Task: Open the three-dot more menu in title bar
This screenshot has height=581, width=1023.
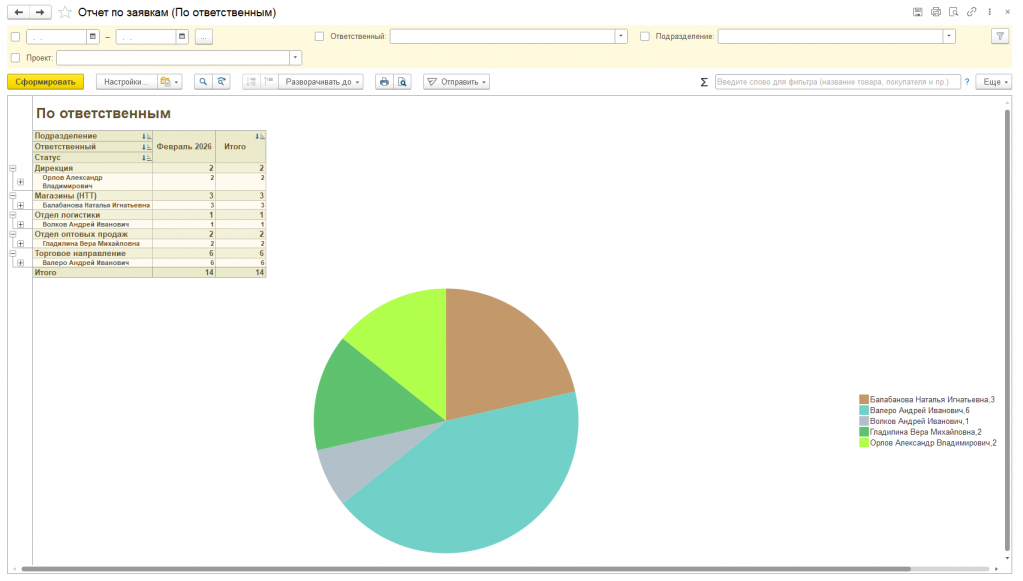Action: [989, 12]
